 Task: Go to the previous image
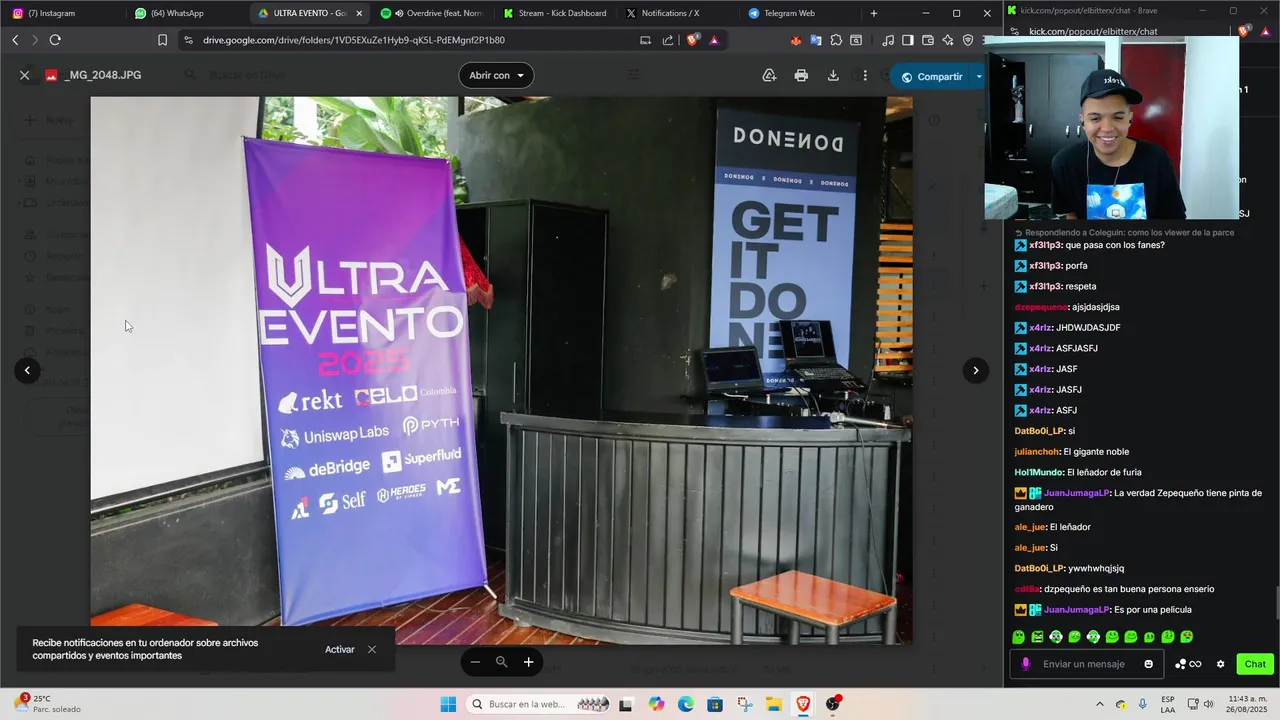click(27, 370)
